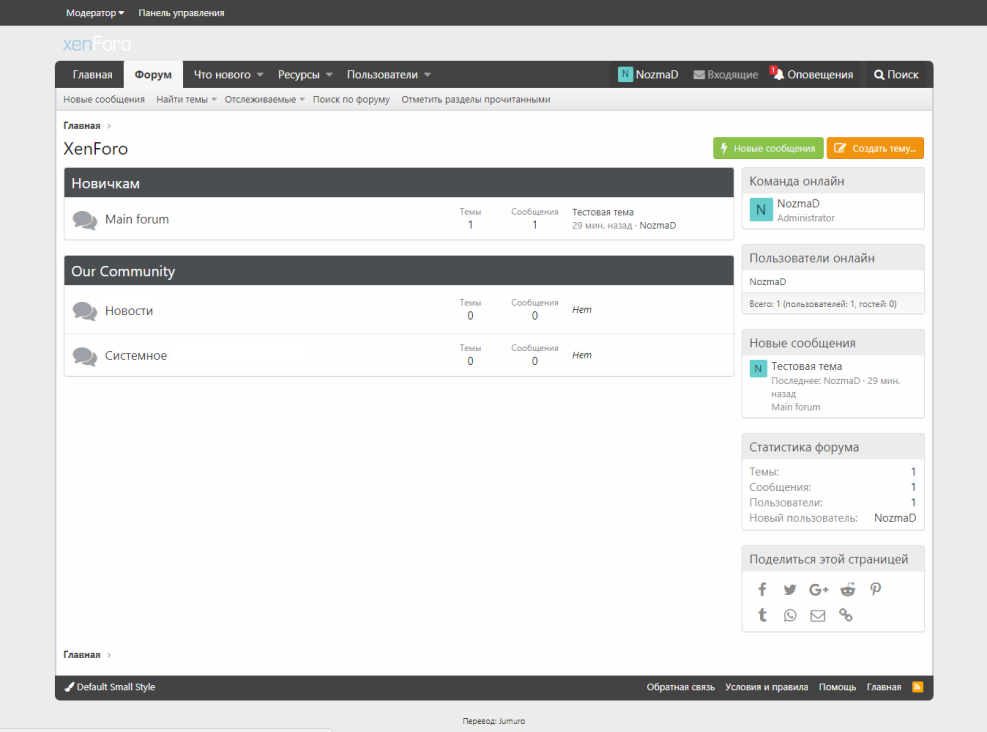This screenshot has height=732, width=987.
Task: Expand the Отслеживаемые submenu
Action: [264, 100]
